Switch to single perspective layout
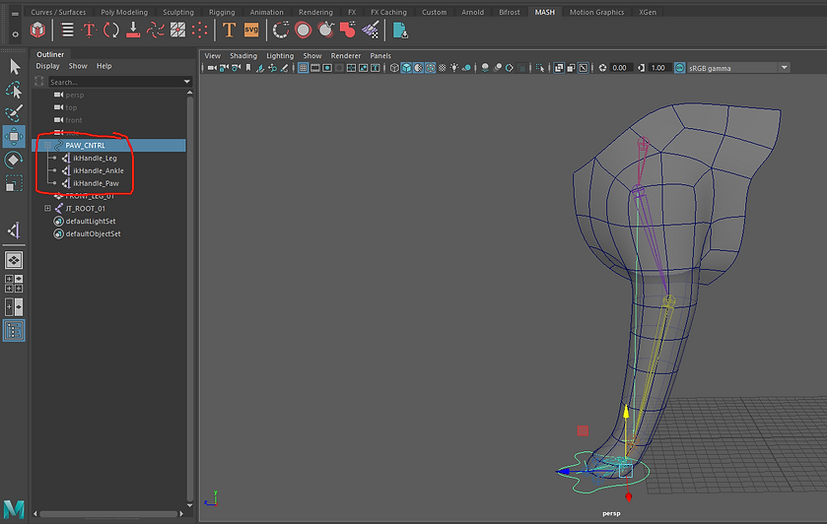Screen dimensions: 827x524 coord(14,260)
